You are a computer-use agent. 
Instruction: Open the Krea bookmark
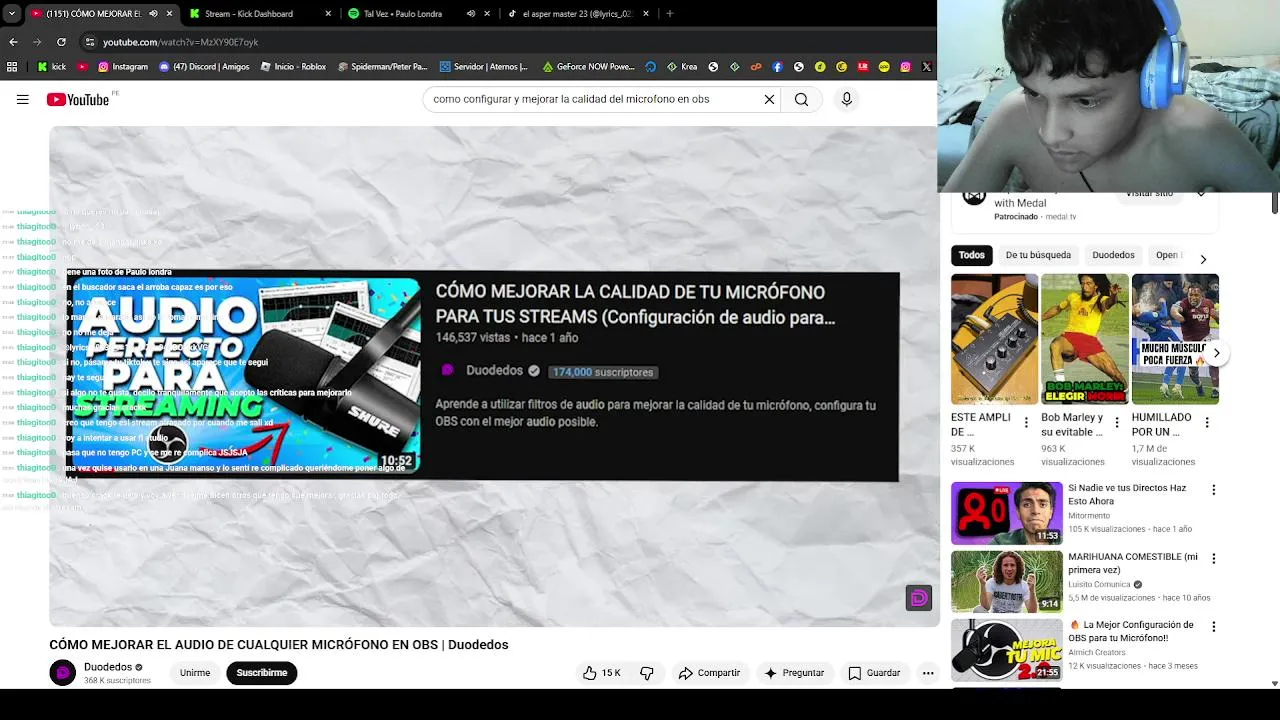tap(681, 67)
